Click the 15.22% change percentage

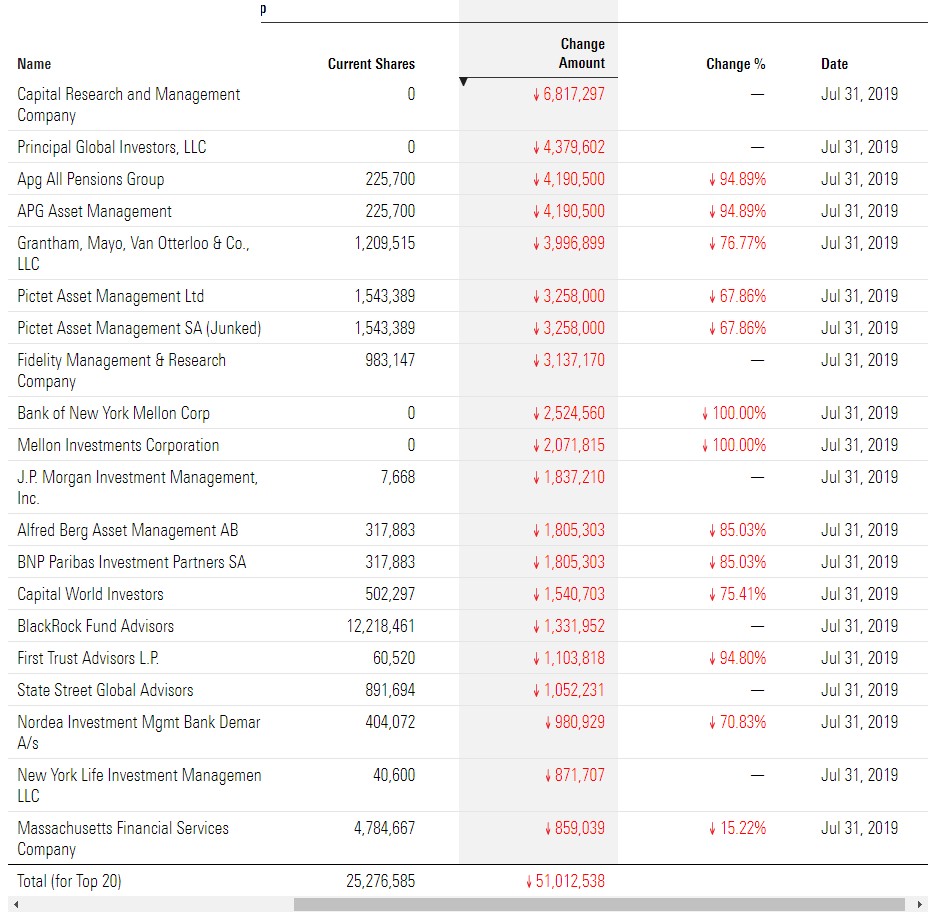pyautogui.click(x=737, y=828)
